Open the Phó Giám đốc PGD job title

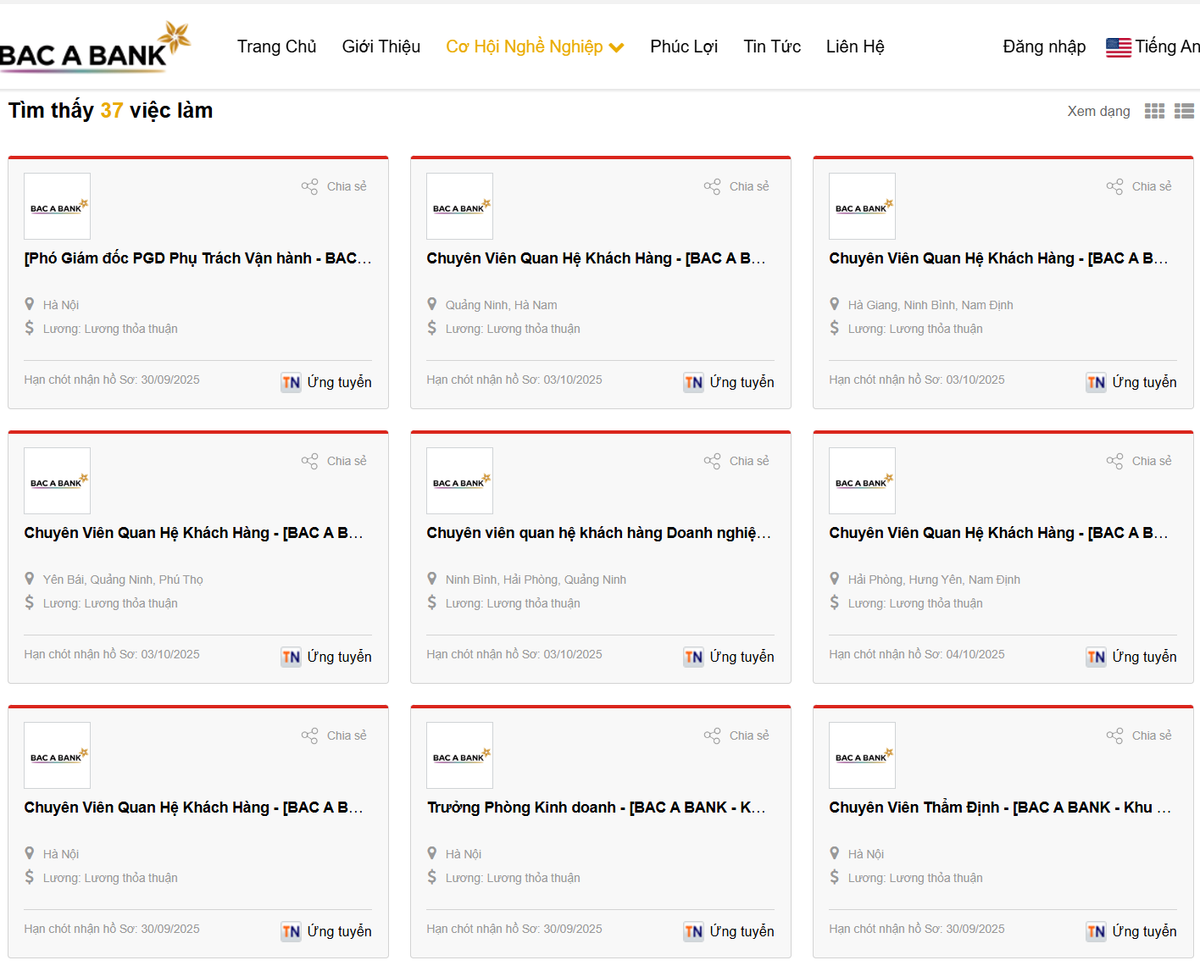coord(198,258)
